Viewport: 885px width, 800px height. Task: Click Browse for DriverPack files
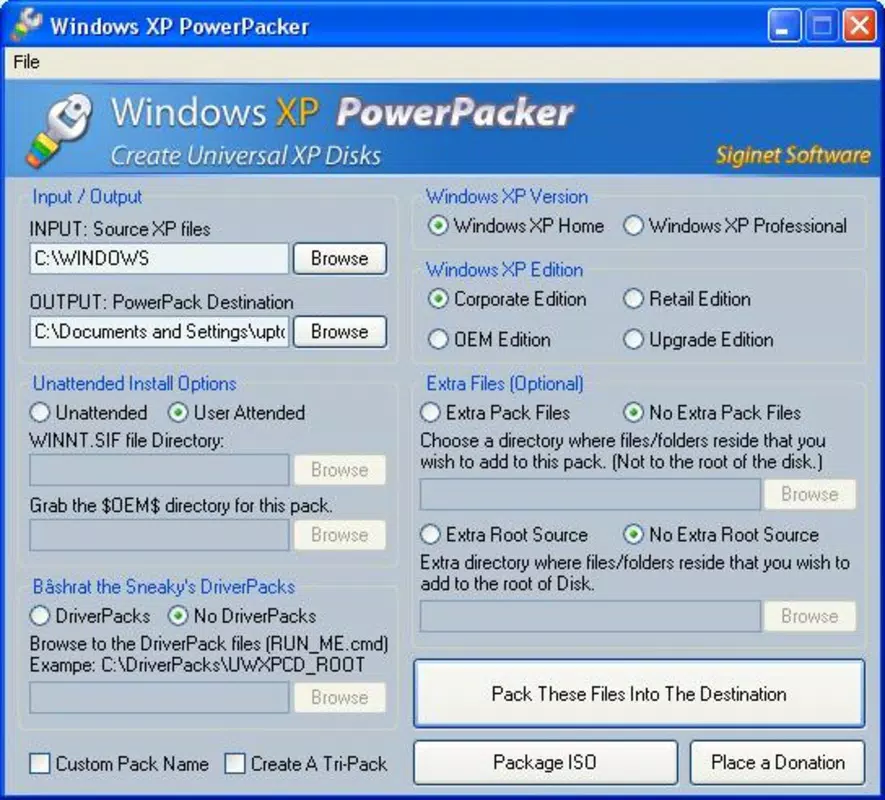[340, 697]
